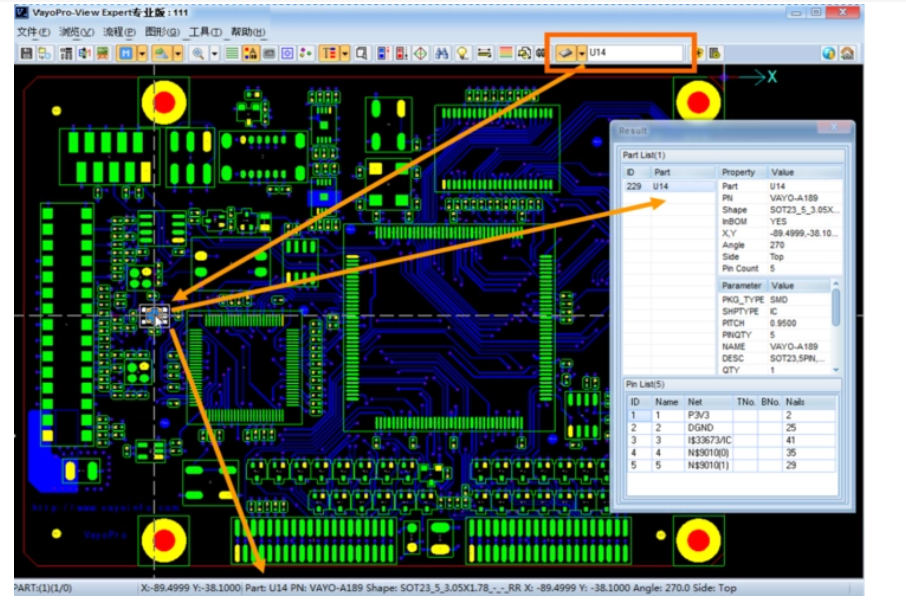Open the 工具(T) menu

tap(205, 32)
